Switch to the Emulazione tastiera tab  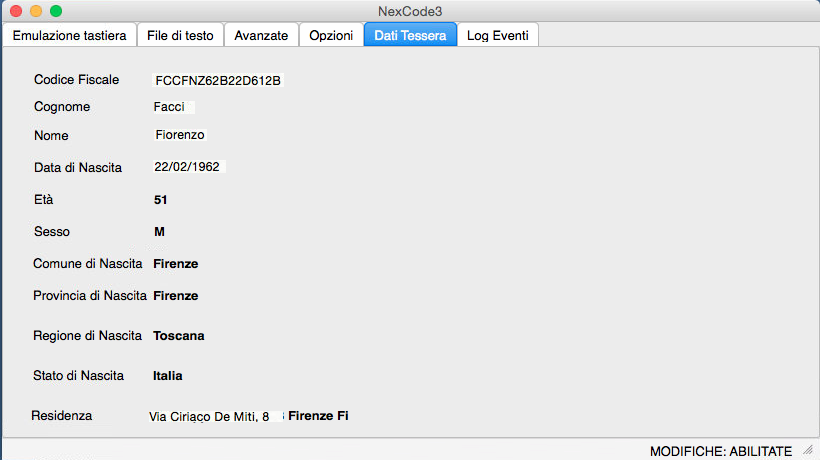coord(69,35)
